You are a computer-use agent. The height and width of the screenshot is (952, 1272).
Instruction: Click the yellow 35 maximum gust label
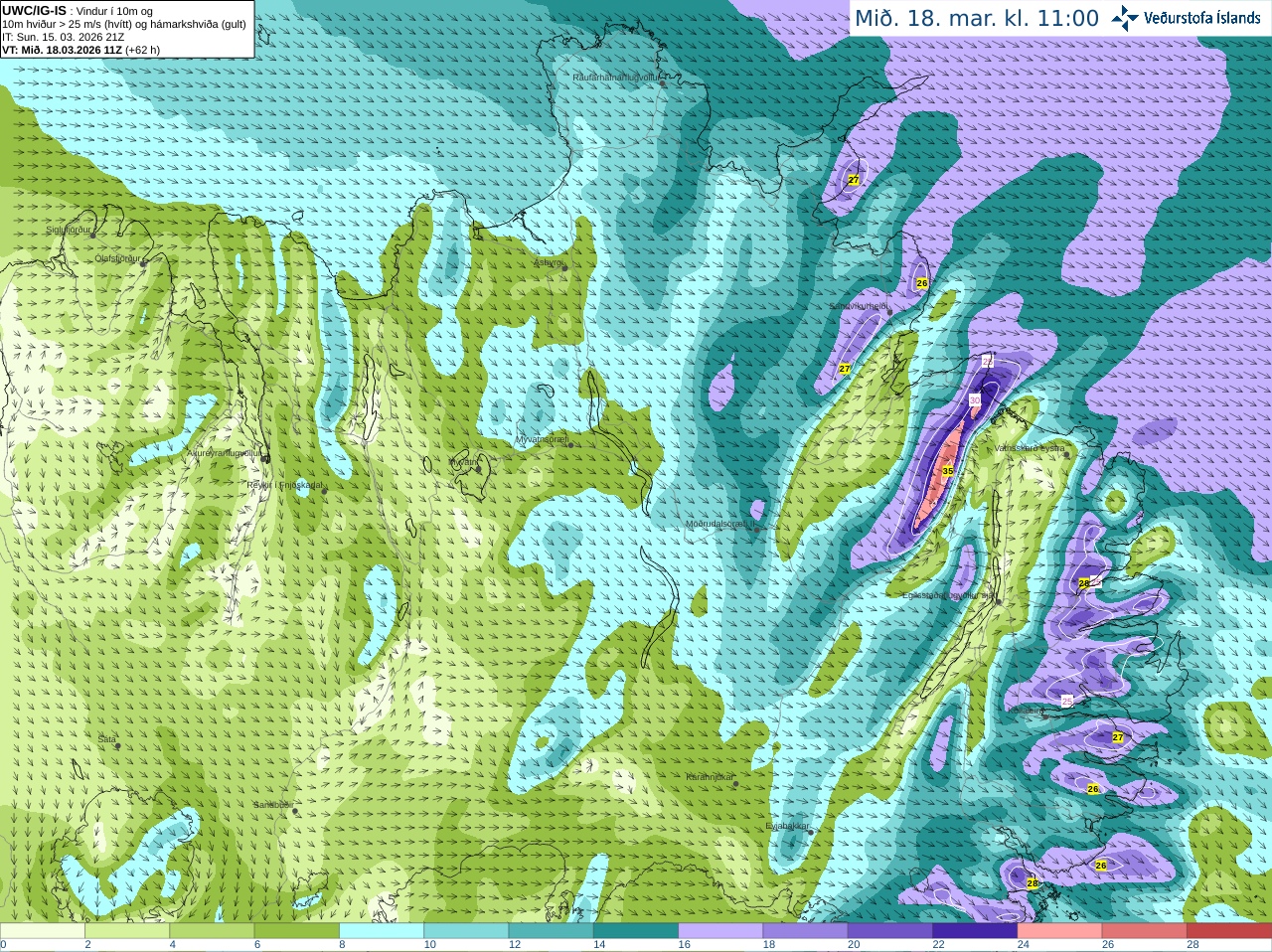(947, 471)
